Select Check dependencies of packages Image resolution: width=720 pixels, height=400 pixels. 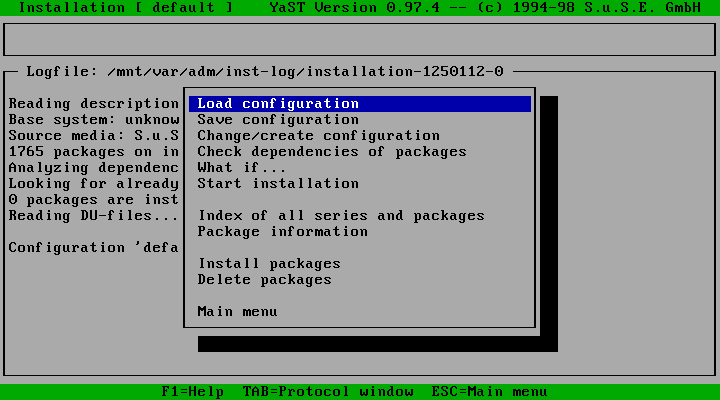(332, 152)
